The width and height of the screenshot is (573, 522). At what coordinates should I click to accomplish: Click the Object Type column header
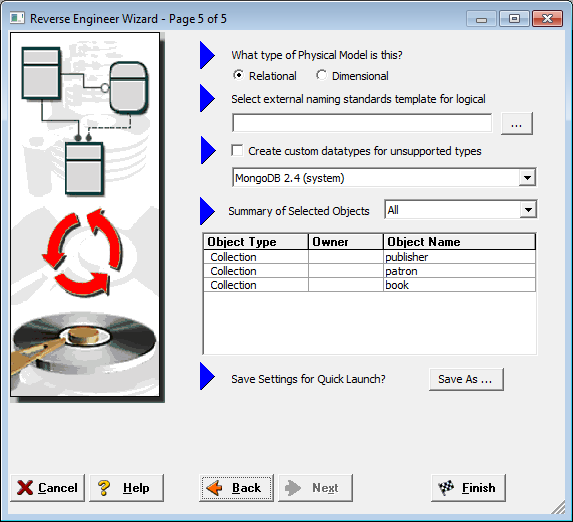tap(255, 242)
